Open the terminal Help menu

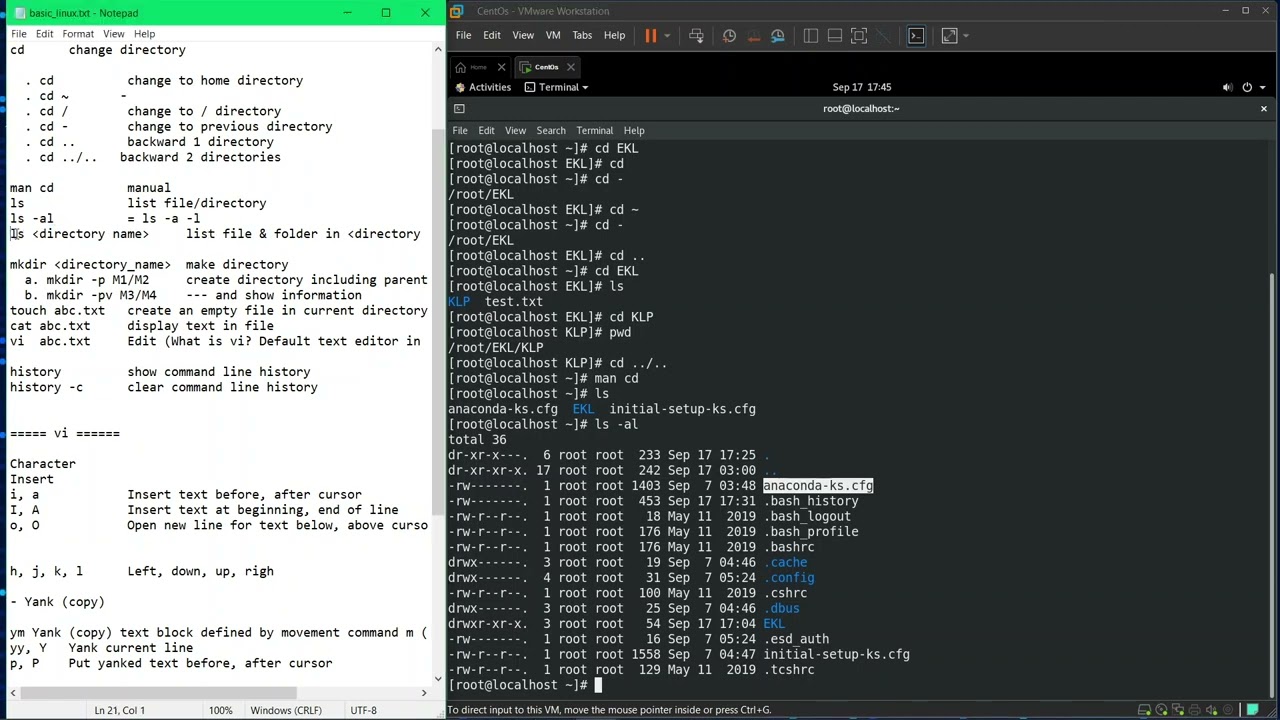[x=634, y=130]
